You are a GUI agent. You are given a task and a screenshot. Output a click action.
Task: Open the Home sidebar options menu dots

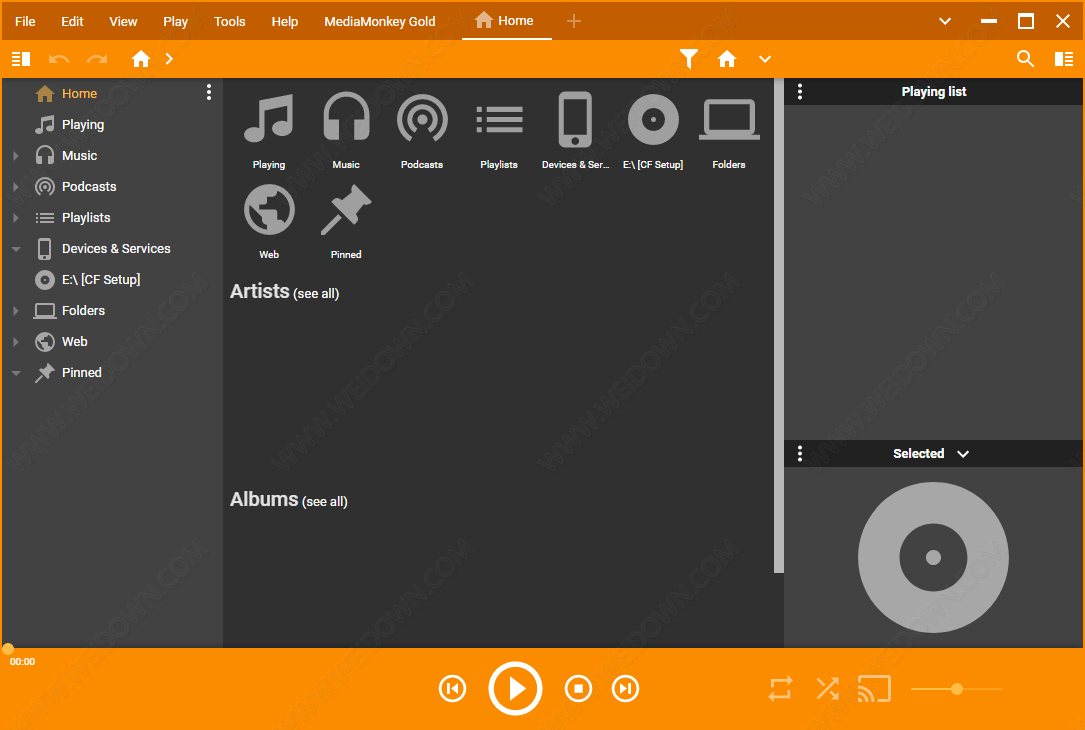(208, 93)
